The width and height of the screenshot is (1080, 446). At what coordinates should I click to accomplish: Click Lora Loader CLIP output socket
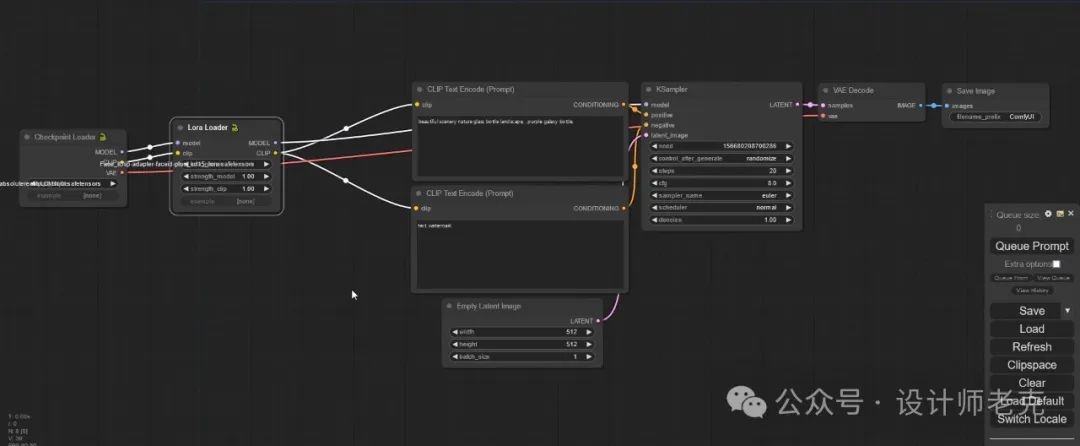[x=276, y=153]
